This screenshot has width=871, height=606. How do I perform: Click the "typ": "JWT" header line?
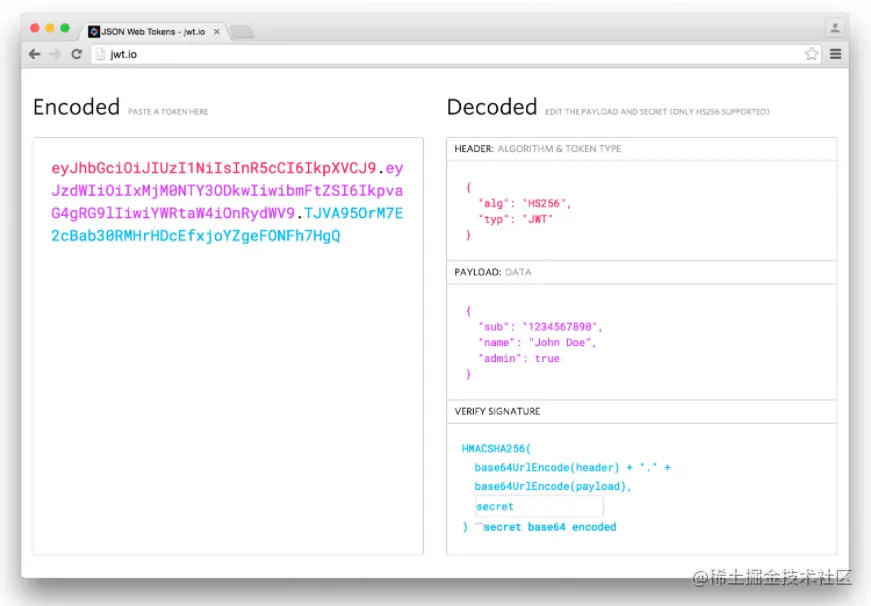tap(515, 219)
